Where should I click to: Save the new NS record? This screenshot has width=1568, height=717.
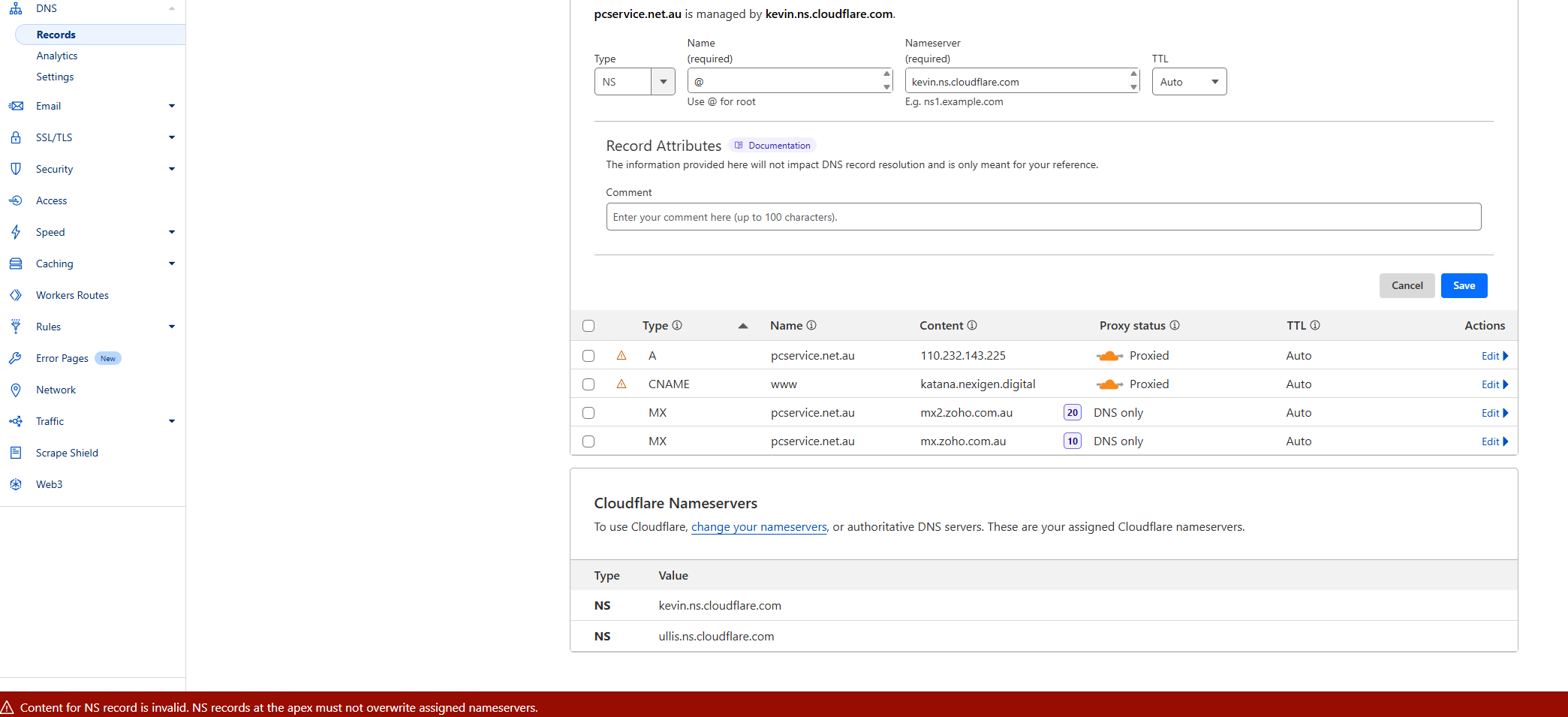(x=1464, y=285)
